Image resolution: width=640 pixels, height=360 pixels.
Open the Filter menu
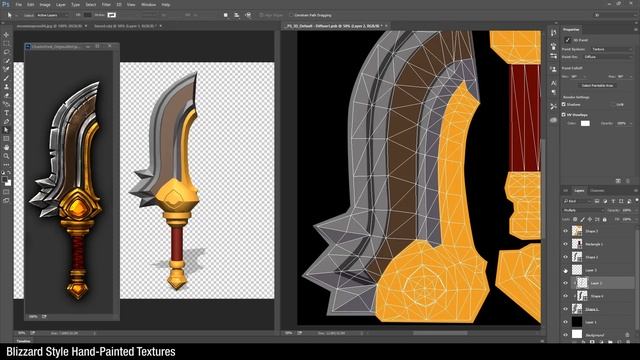(x=106, y=4)
